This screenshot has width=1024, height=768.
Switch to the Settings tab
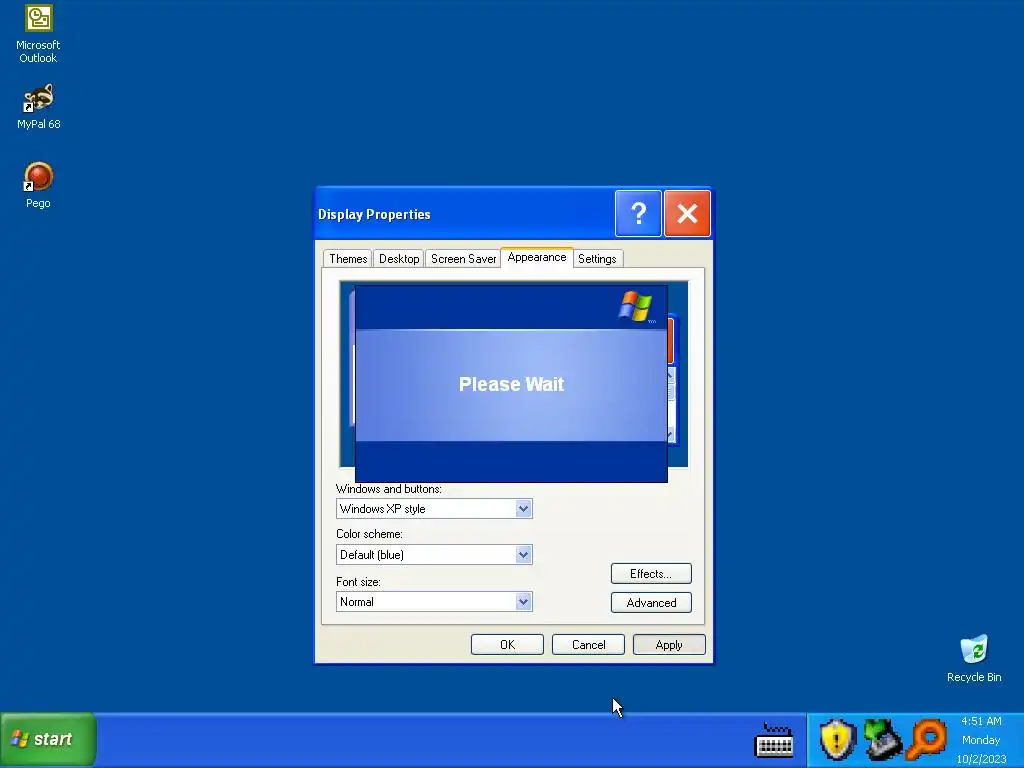597,259
